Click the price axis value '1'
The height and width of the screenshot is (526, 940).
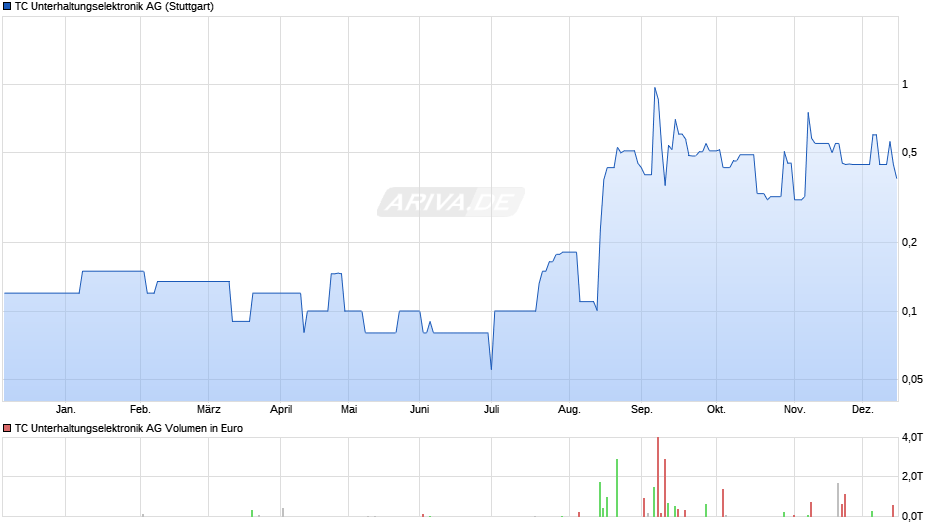click(x=905, y=85)
